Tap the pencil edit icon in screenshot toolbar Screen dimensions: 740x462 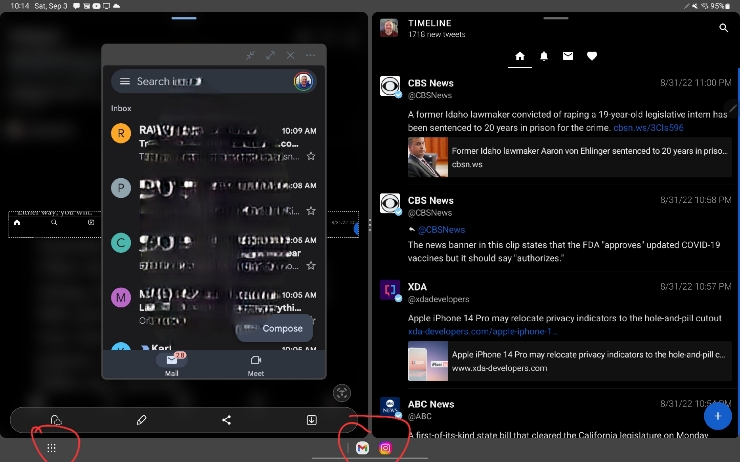tap(141, 420)
